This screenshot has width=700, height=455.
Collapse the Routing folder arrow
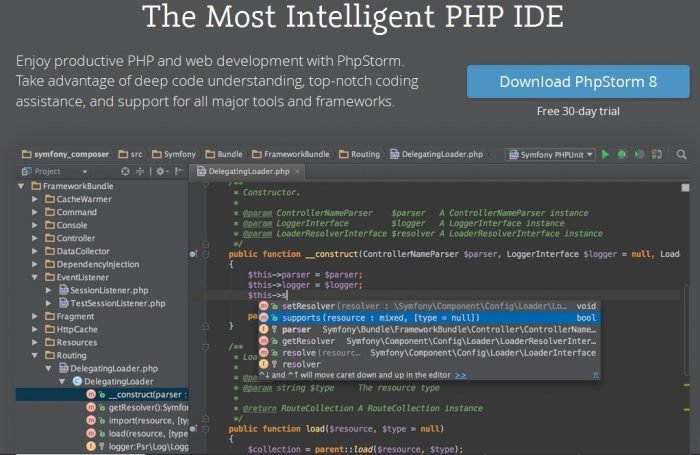pos(35,355)
